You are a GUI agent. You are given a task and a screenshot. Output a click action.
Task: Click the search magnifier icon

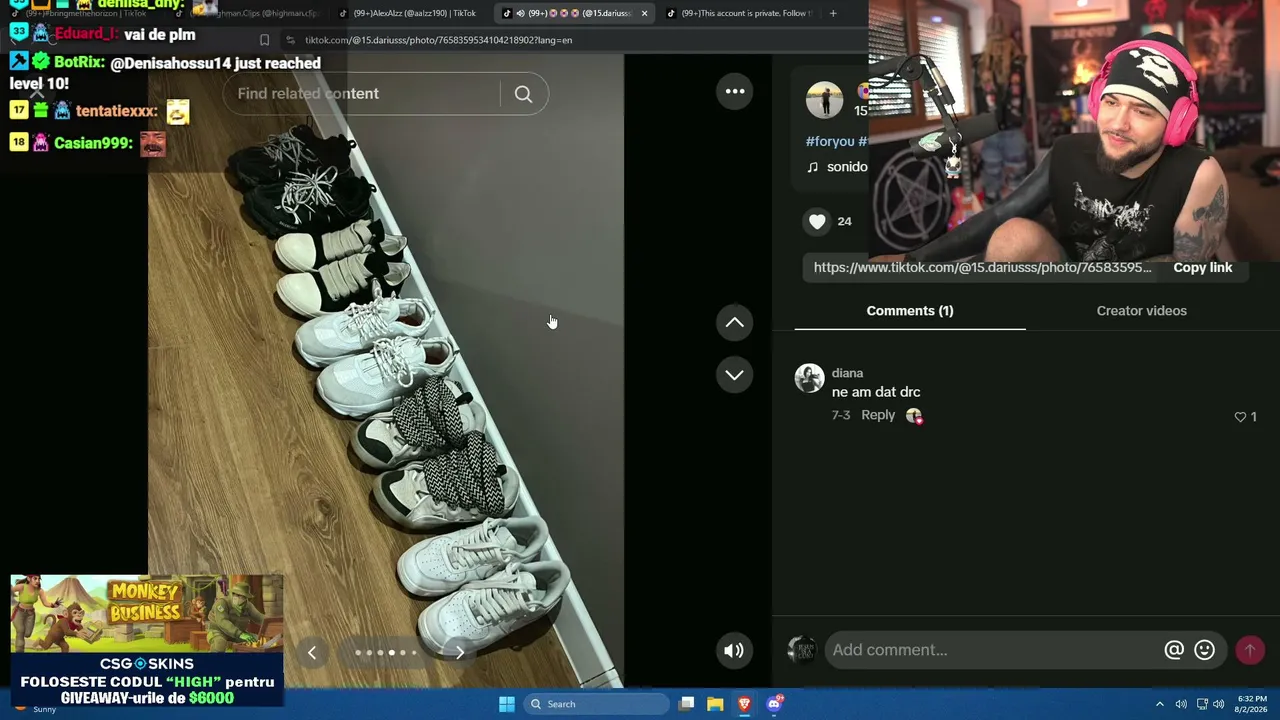click(x=523, y=94)
